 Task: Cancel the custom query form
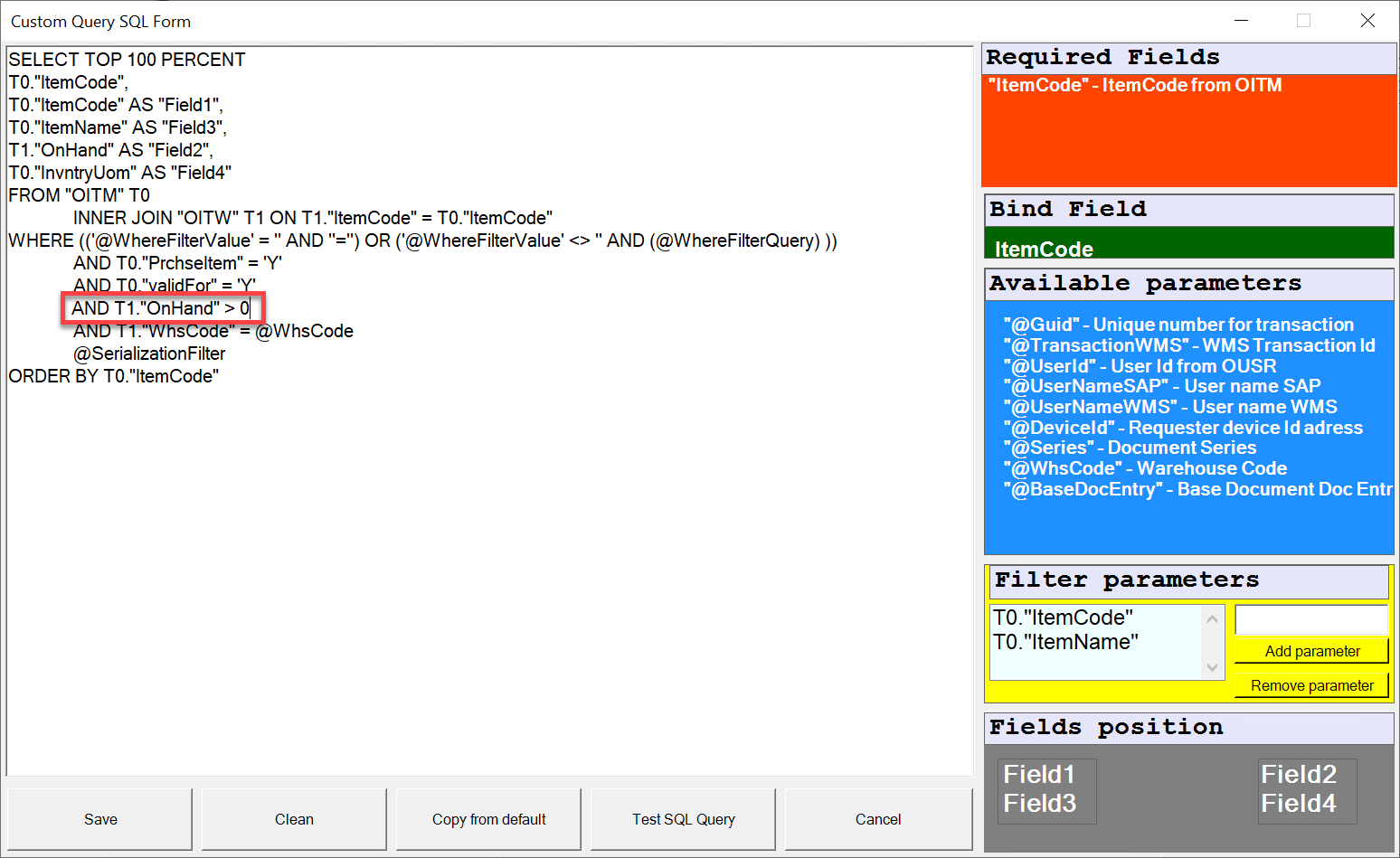point(877,819)
